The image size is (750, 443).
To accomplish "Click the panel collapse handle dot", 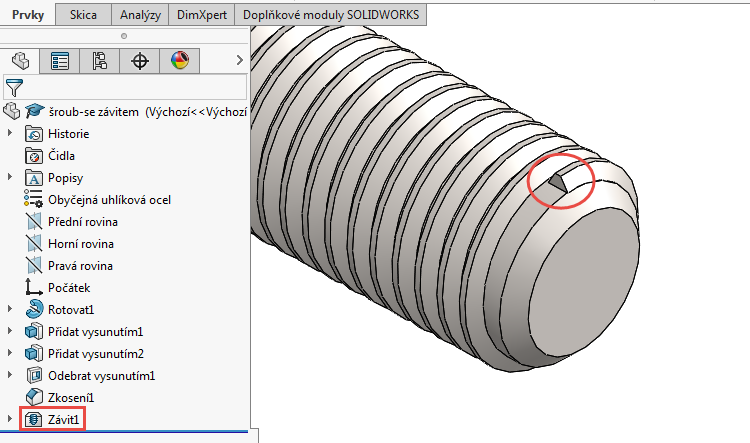I will coord(124,36).
